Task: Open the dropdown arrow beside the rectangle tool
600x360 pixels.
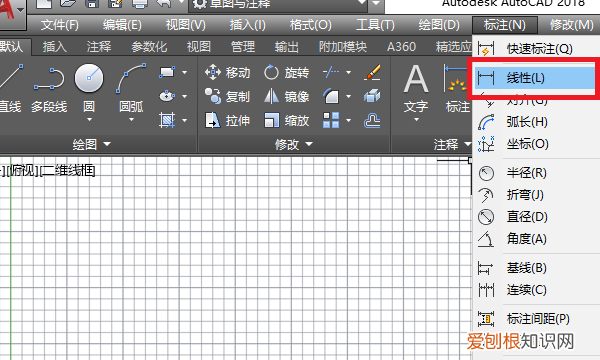Action: pos(184,72)
